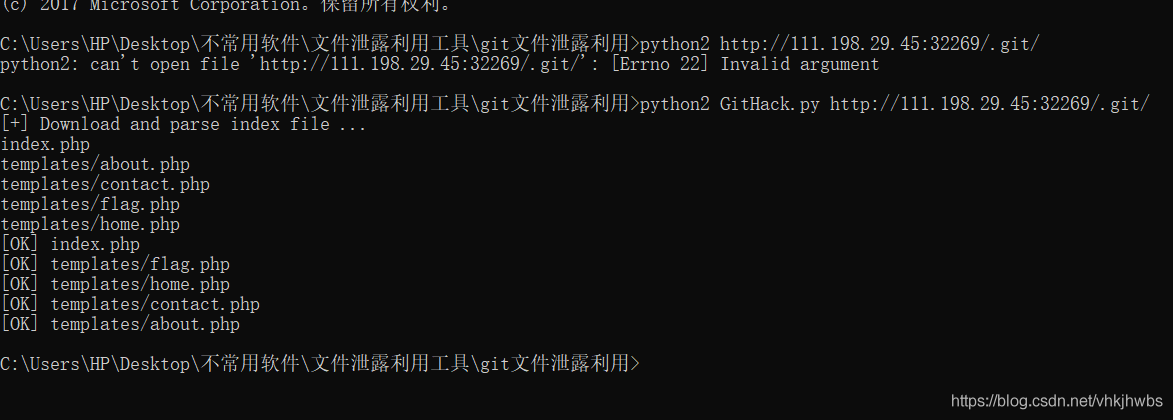Click the "[OK] templates/about.php" result line
The image size is (1173, 420).
click(x=120, y=324)
